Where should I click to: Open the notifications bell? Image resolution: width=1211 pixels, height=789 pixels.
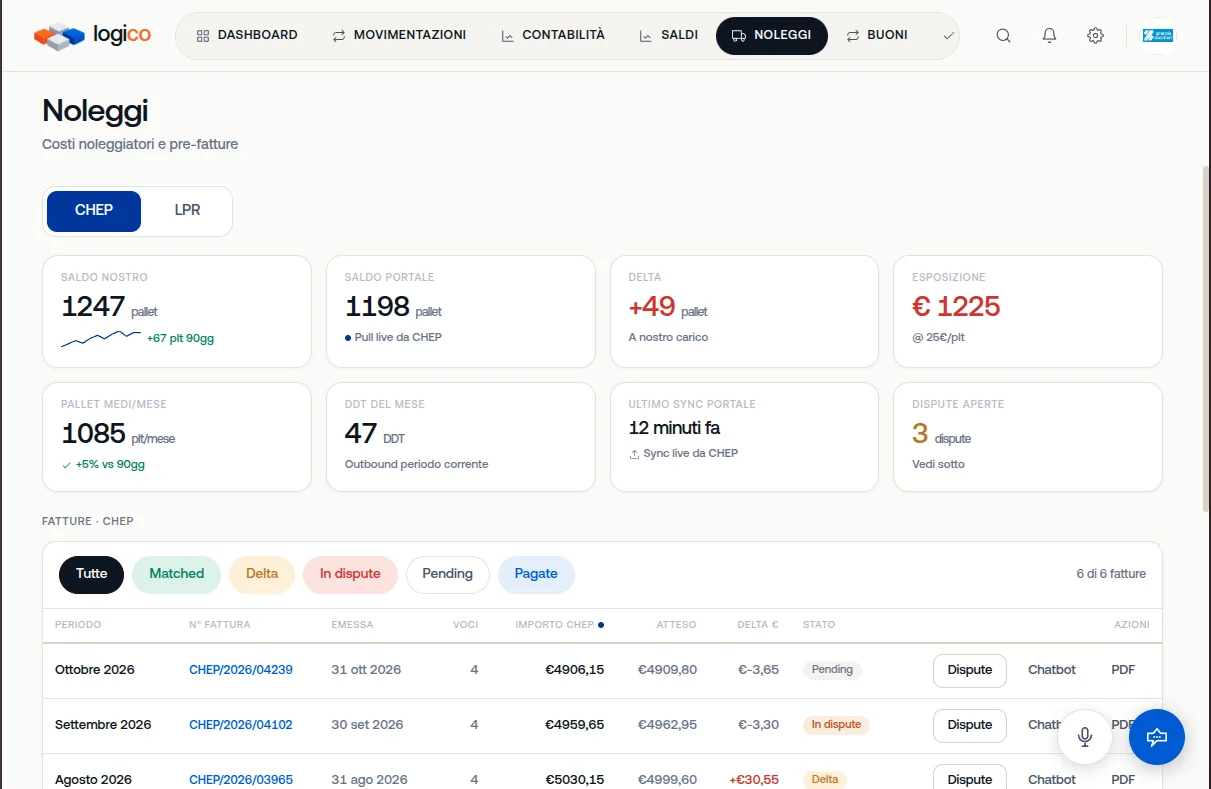point(1049,35)
